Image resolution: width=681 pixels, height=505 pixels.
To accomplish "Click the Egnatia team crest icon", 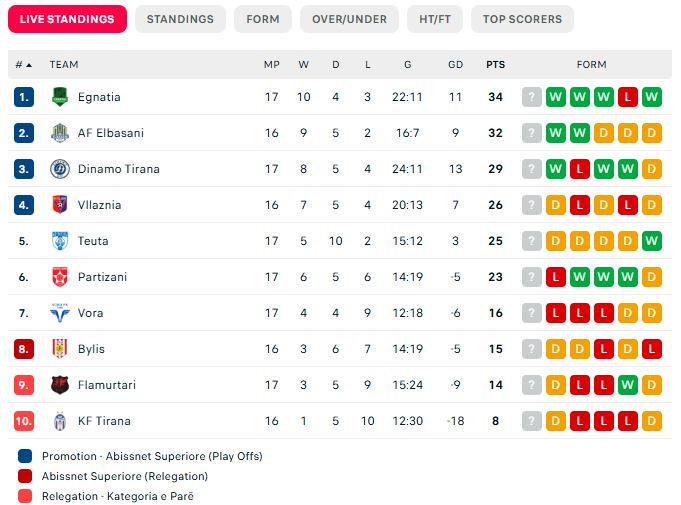I will pos(60,97).
